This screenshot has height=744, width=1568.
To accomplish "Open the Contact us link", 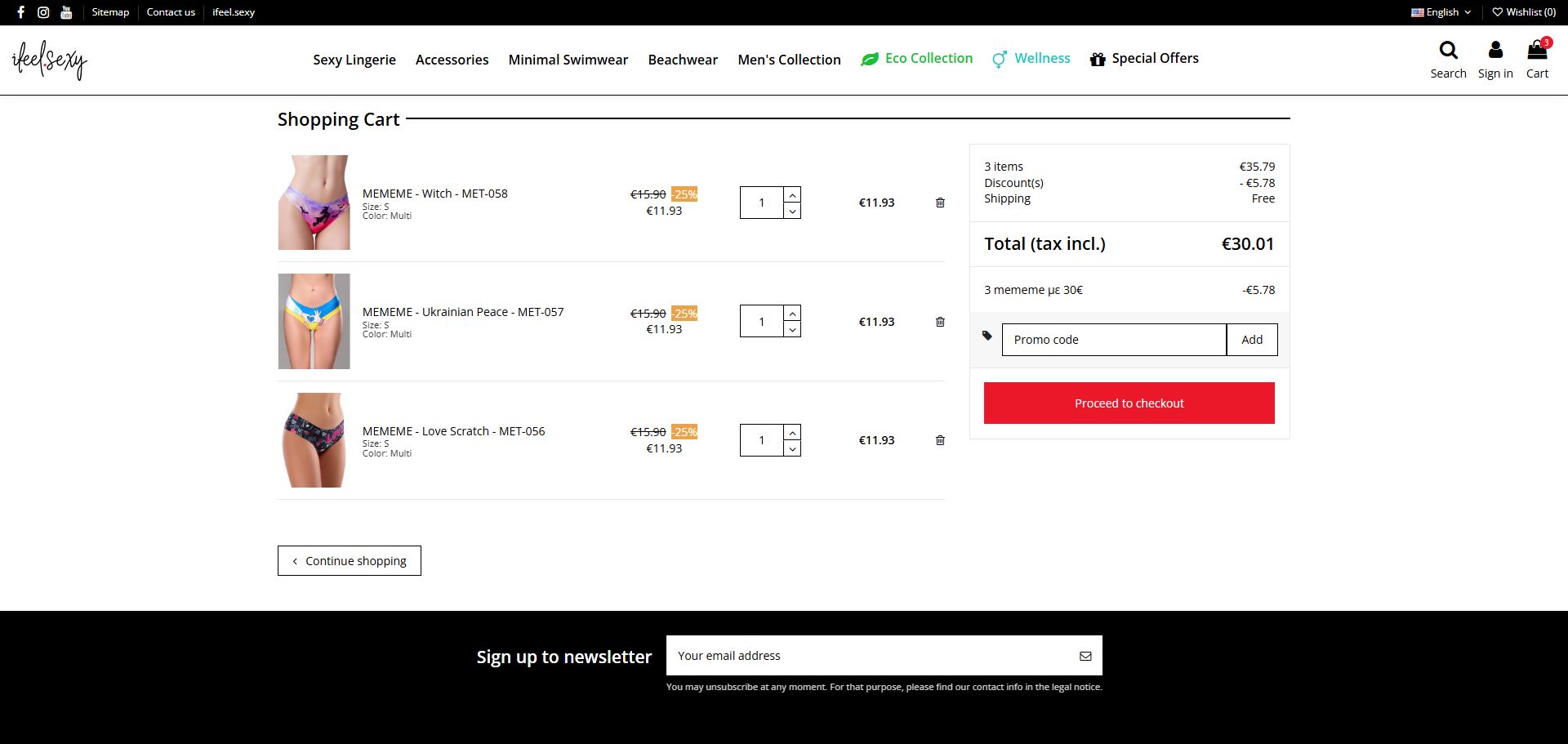I will coord(171,12).
